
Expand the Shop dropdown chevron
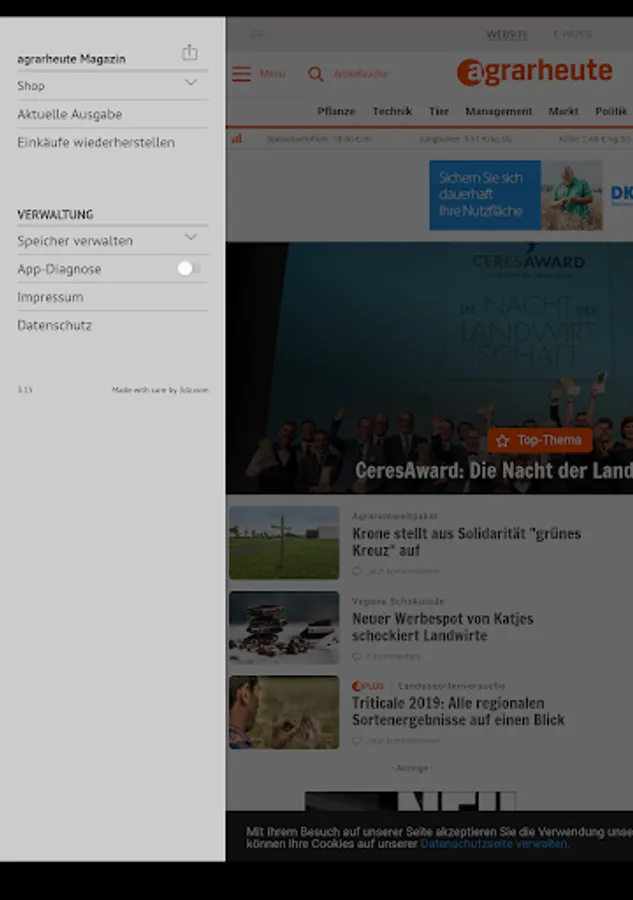[x=191, y=83]
